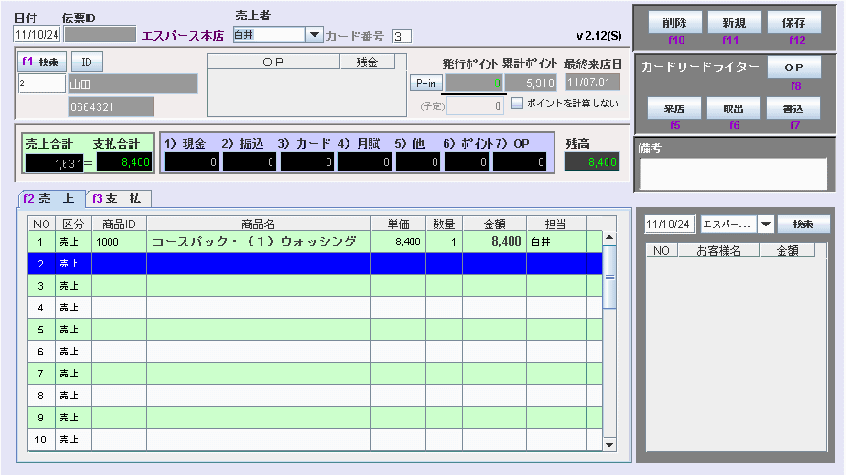The image size is (846, 475).
Task: Click the 検索 button beside the store dropdown
Action: 803,224
